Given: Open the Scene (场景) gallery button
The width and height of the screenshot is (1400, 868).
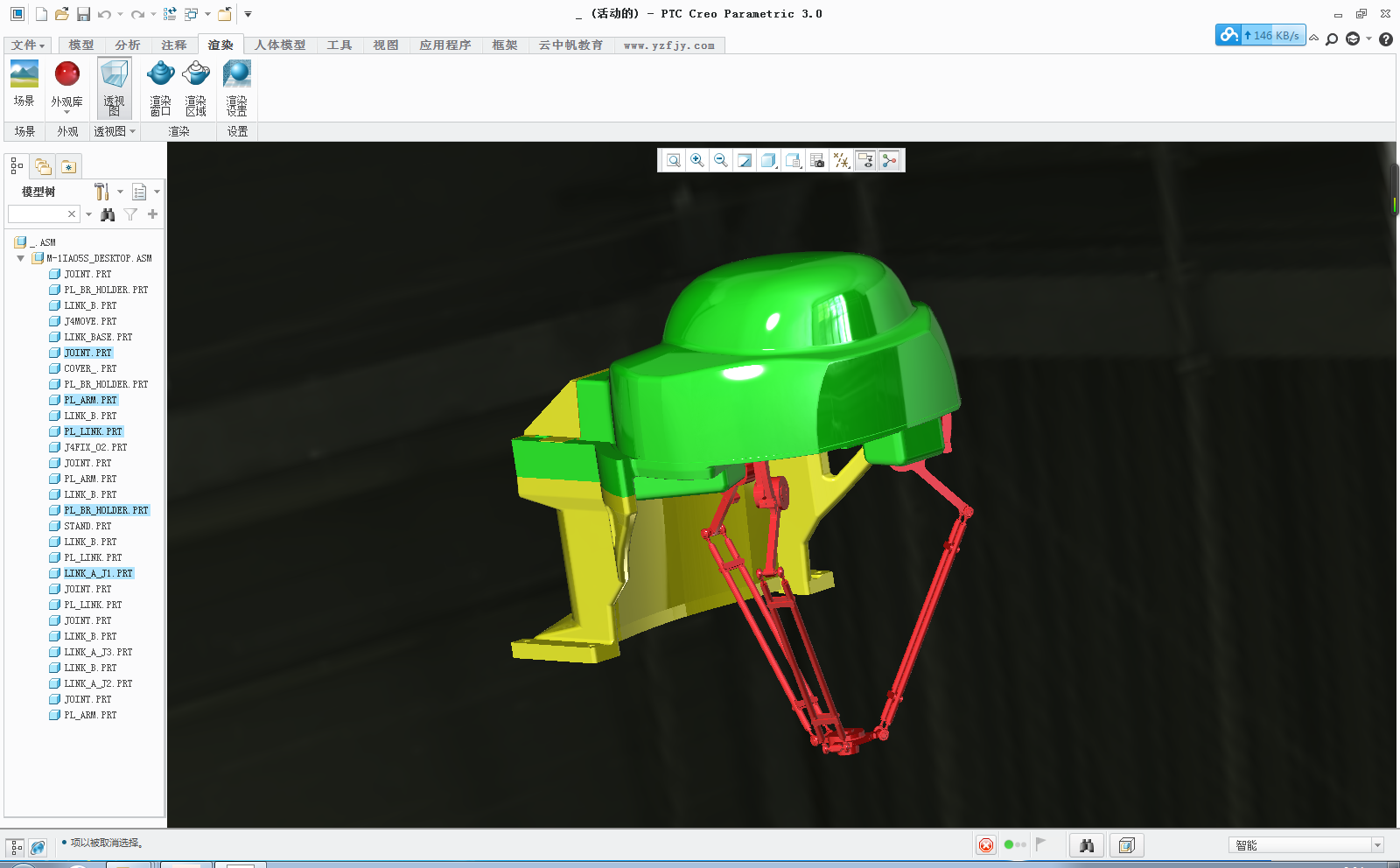Looking at the screenshot, I should 24,84.
